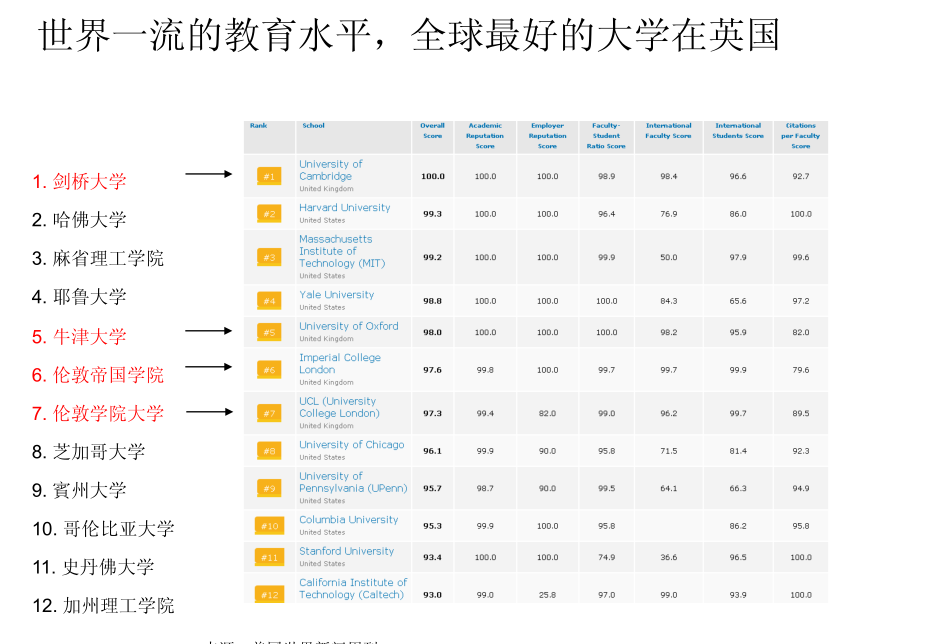The width and height of the screenshot is (949, 644).
Task: Select the #11 rank badge beside Stanford
Action: 269,557
